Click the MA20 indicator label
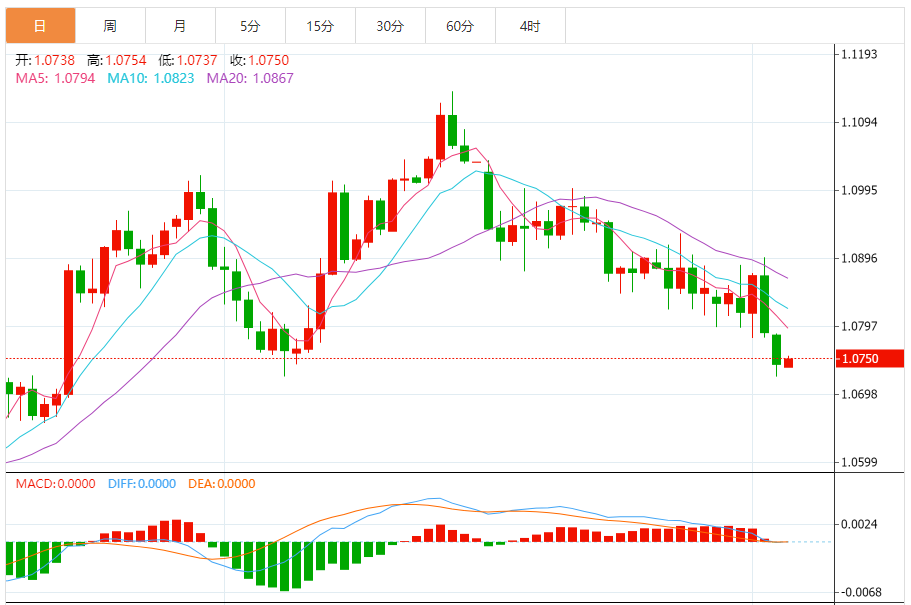This screenshot has height=605, width=911. tap(250, 78)
